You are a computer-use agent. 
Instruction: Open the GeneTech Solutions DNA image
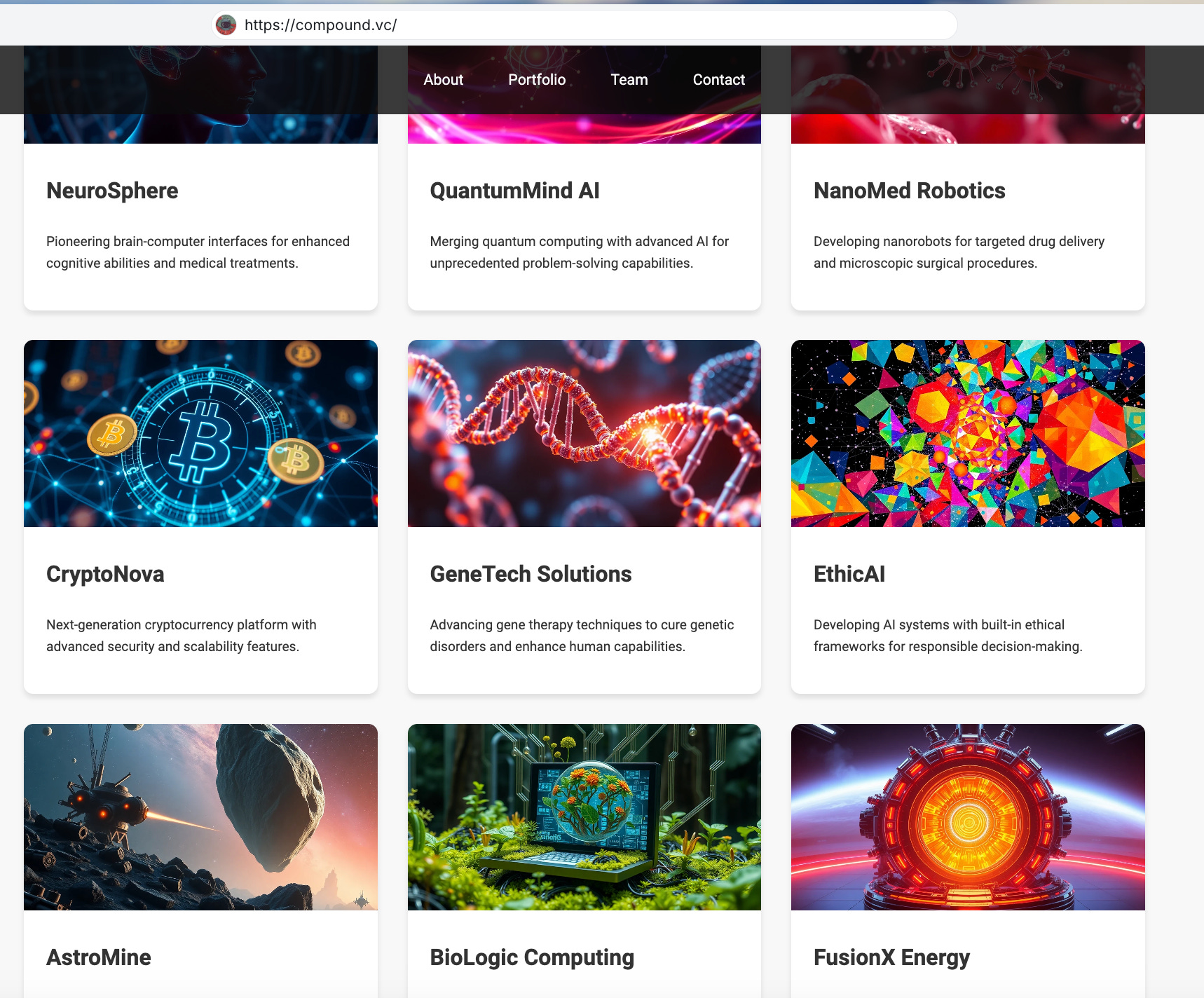tap(584, 433)
